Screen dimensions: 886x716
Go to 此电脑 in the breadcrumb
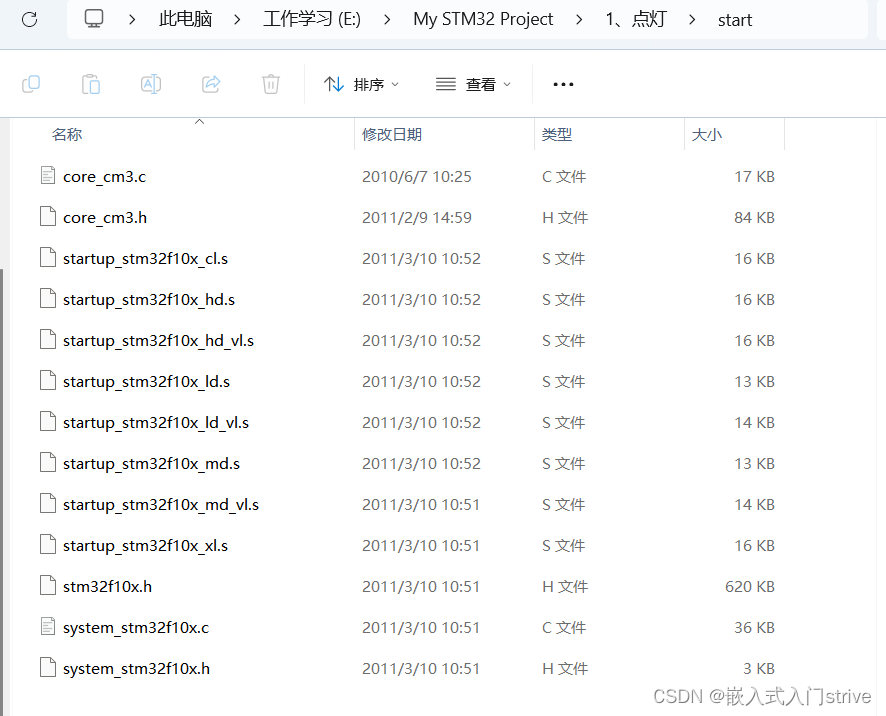pyautogui.click(x=185, y=19)
